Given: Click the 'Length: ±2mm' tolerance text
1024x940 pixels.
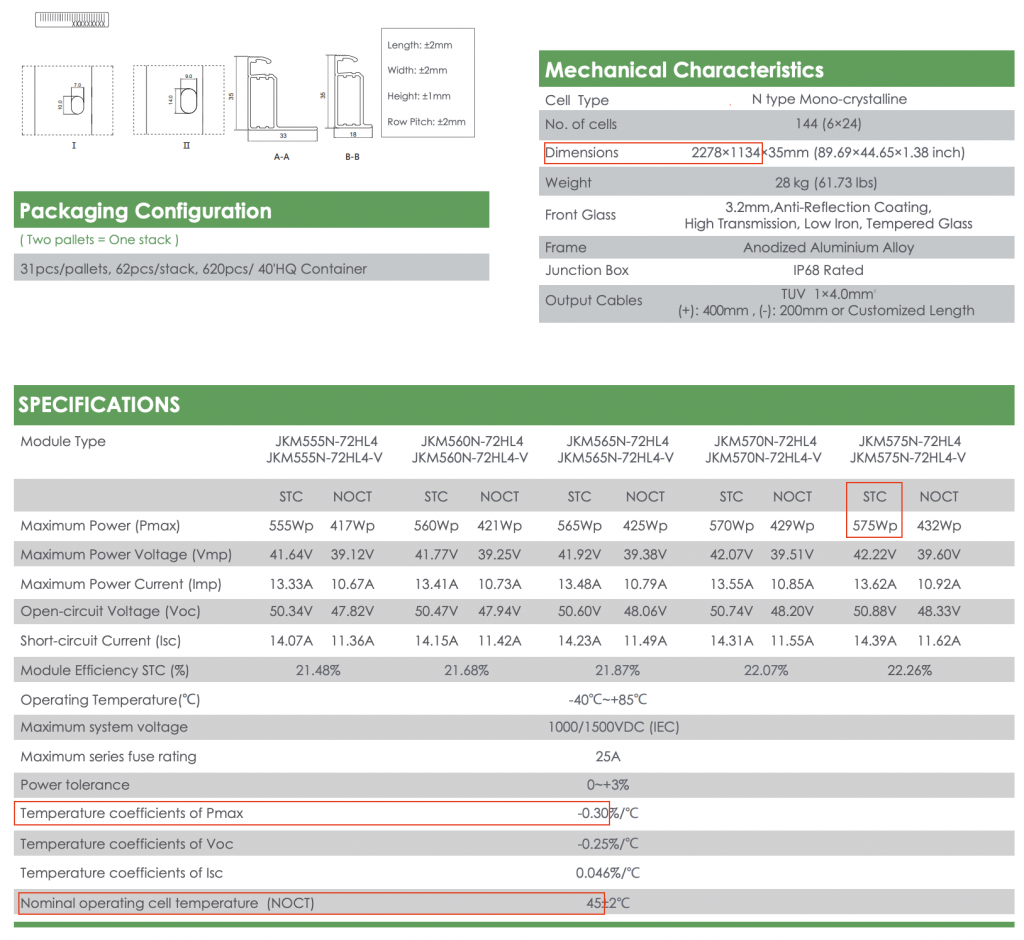Looking at the screenshot, I should pyautogui.click(x=419, y=45).
